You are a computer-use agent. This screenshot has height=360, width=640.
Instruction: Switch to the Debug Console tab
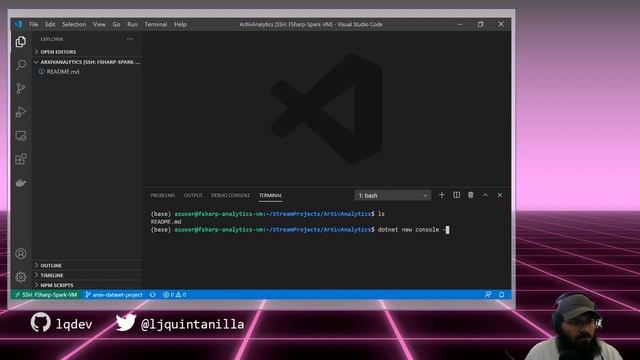point(230,196)
